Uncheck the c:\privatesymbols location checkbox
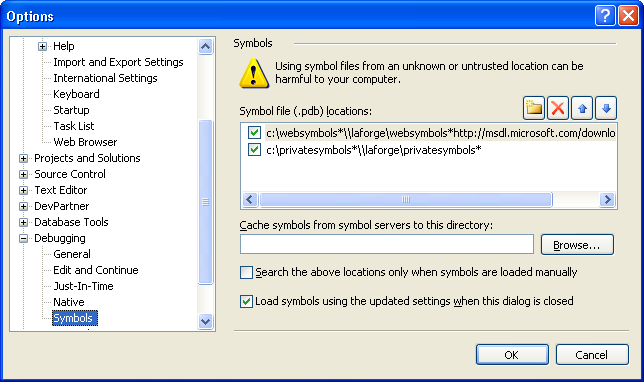The image size is (644, 382). tap(254, 150)
